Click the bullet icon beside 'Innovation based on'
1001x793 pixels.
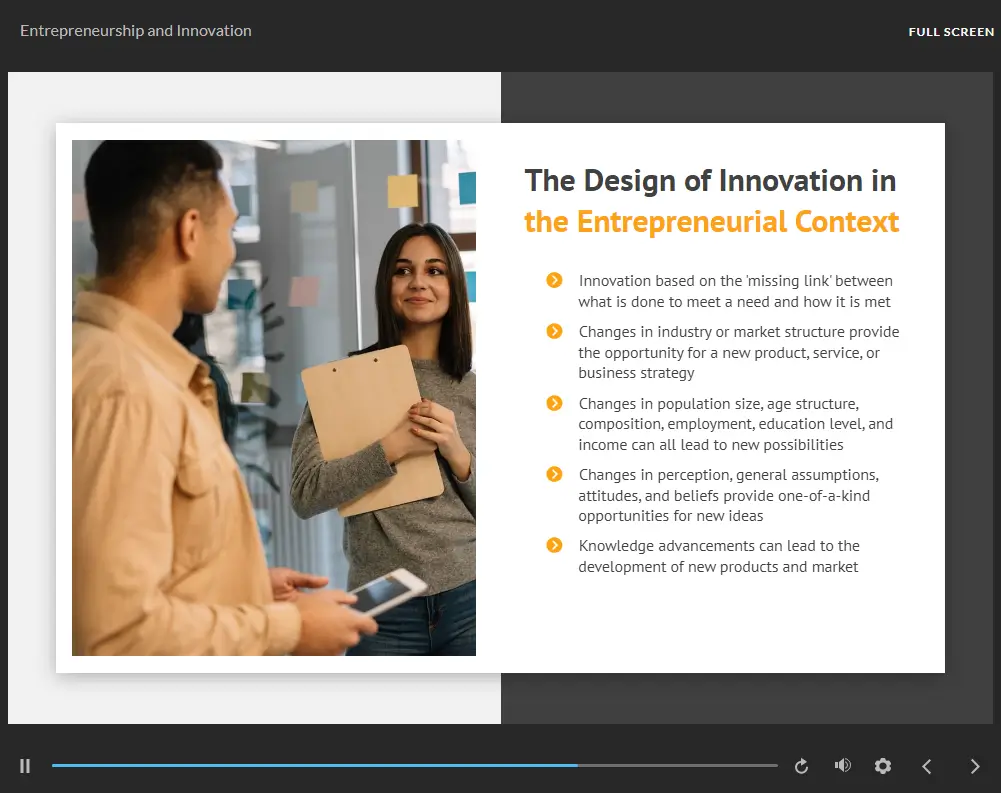555,281
